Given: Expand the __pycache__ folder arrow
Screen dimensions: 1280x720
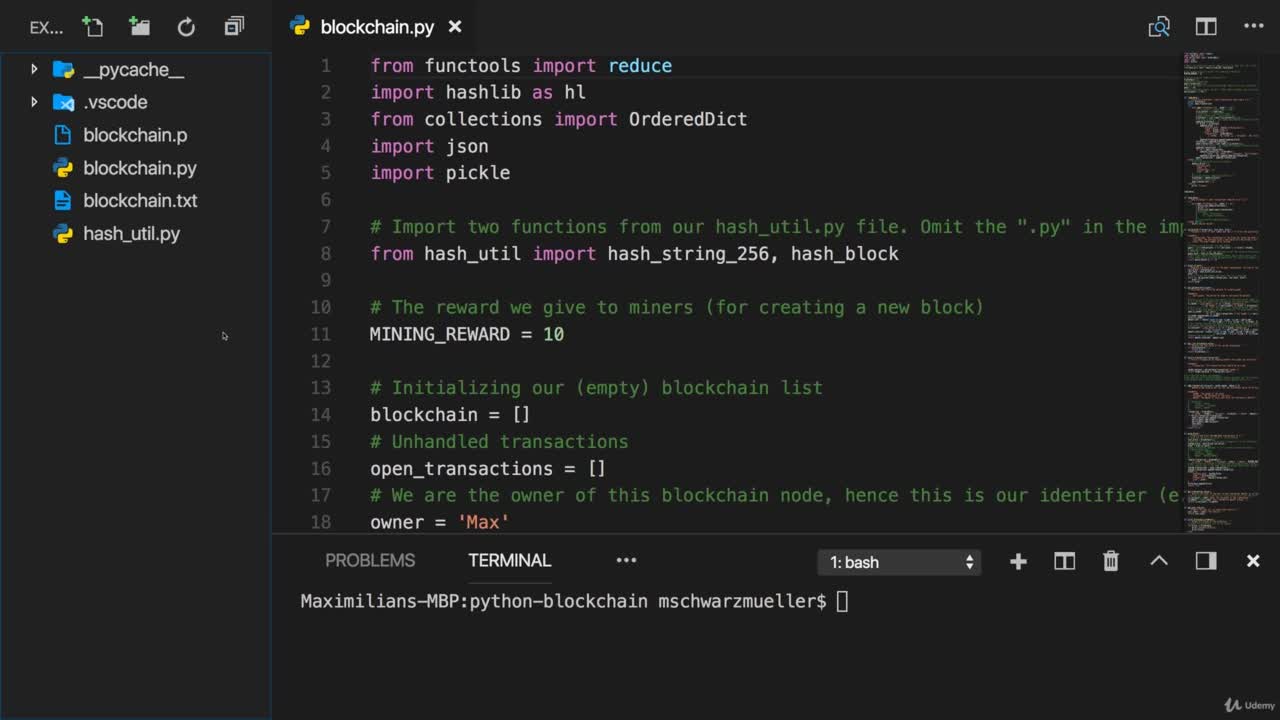Looking at the screenshot, I should click(34, 69).
